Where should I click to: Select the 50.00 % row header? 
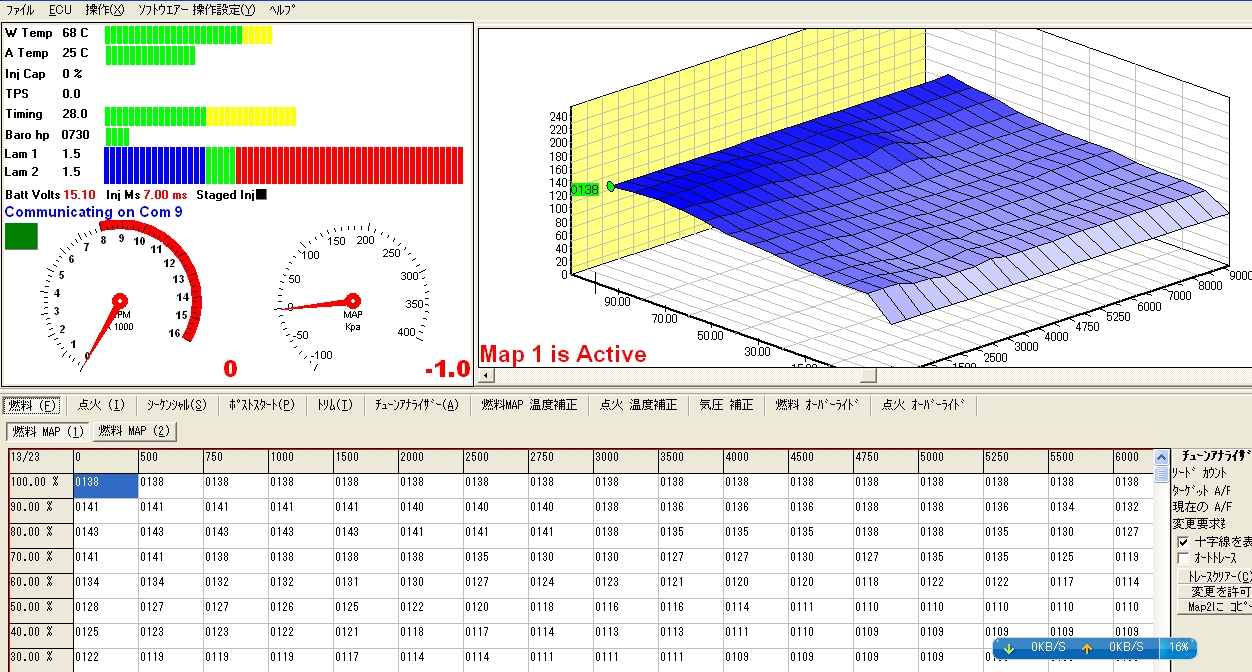click(40, 611)
